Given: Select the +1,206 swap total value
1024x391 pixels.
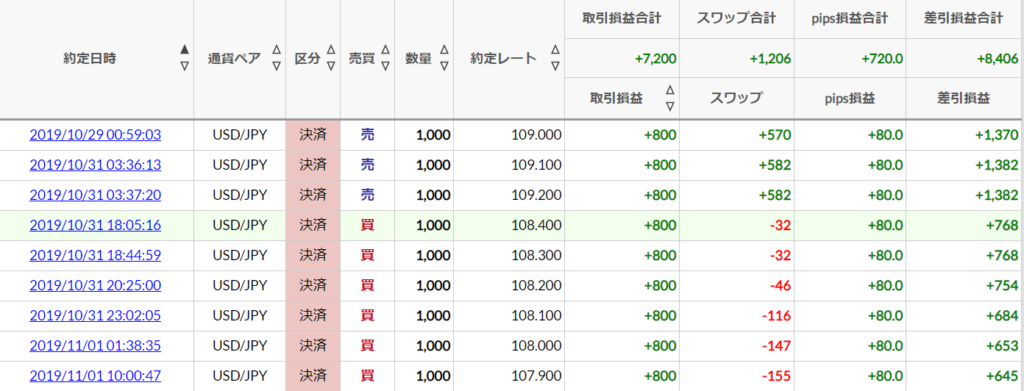Looking at the screenshot, I should click(x=771, y=58).
